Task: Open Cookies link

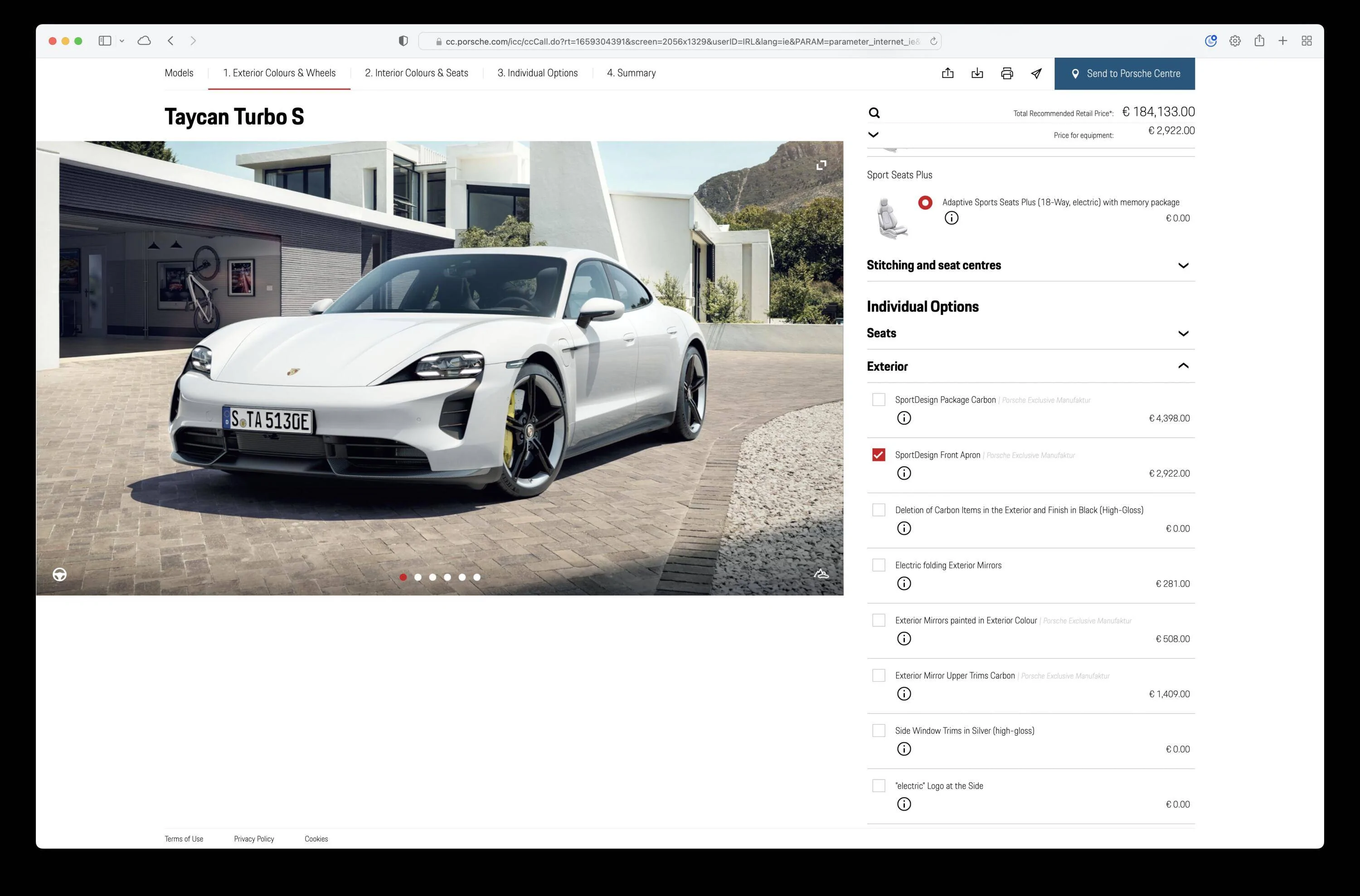Action: coord(316,838)
